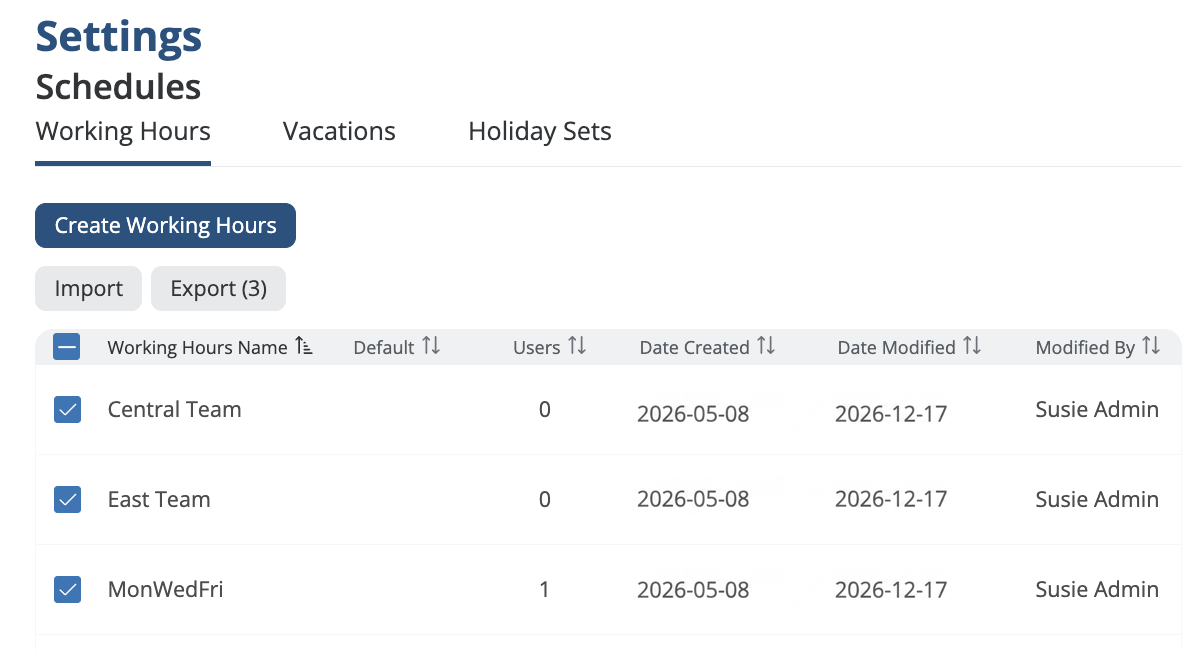Toggle the select-all header checkbox

click(67, 347)
